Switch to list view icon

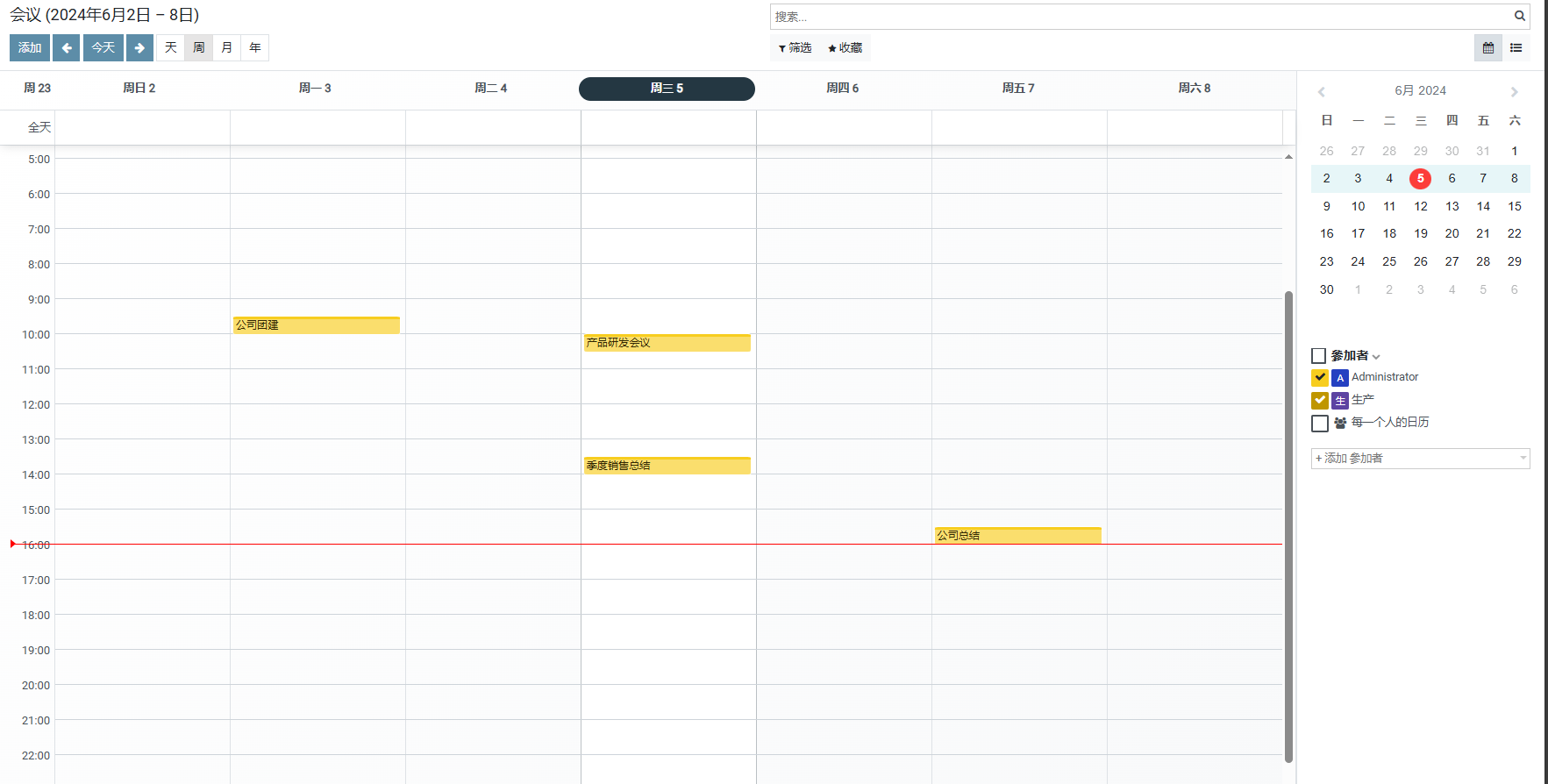pyautogui.click(x=1516, y=48)
